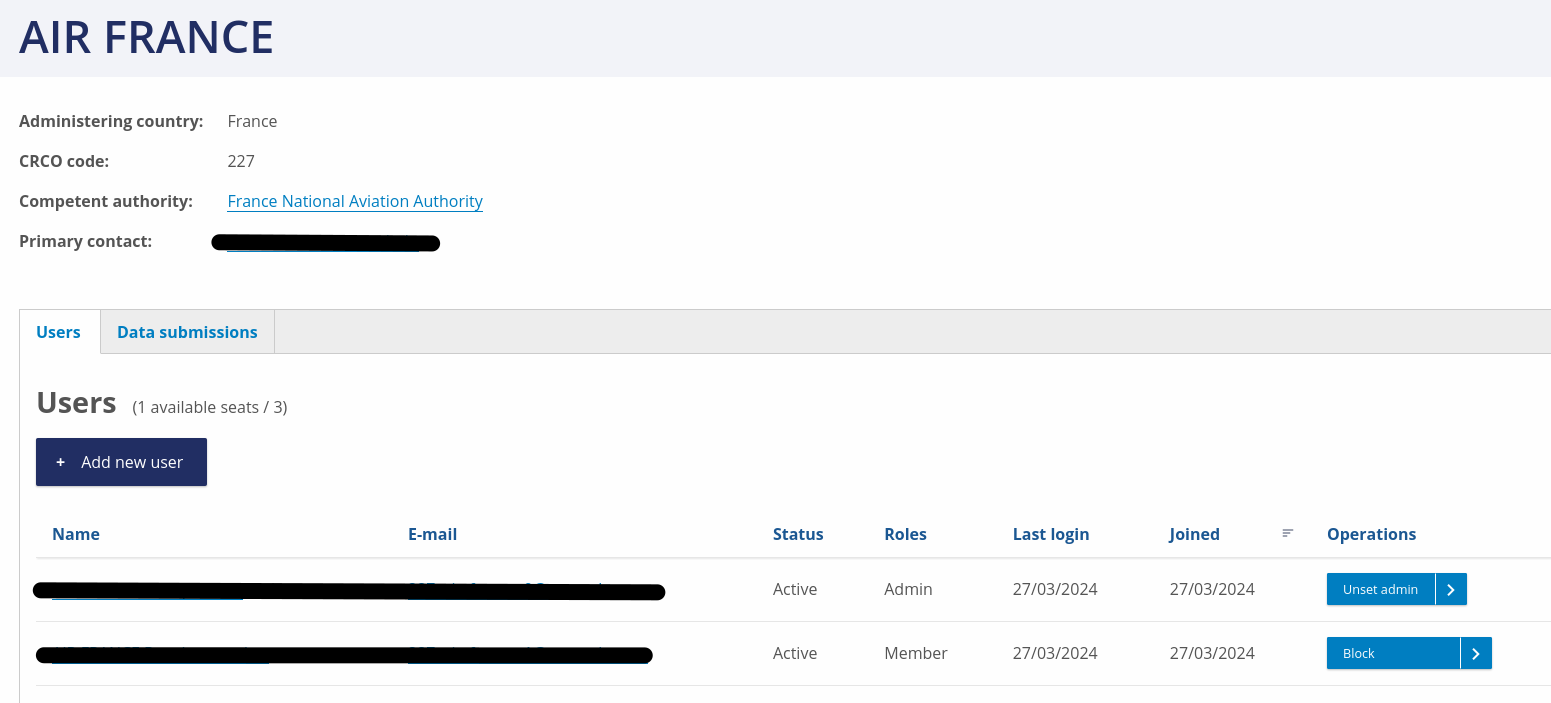Viewport: 1551px width, 703px height.
Task: Click the Admin role cell
Action: coord(908,589)
